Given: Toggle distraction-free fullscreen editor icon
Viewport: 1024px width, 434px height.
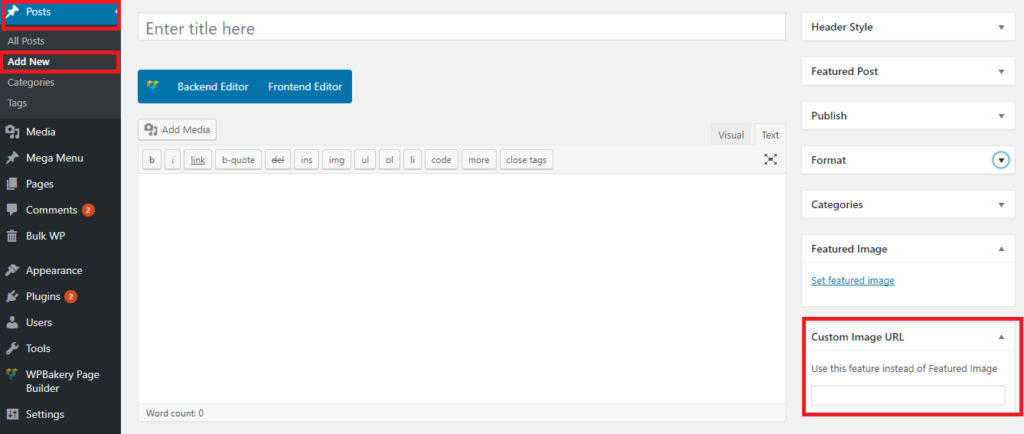Looking at the screenshot, I should click(x=771, y=159).
